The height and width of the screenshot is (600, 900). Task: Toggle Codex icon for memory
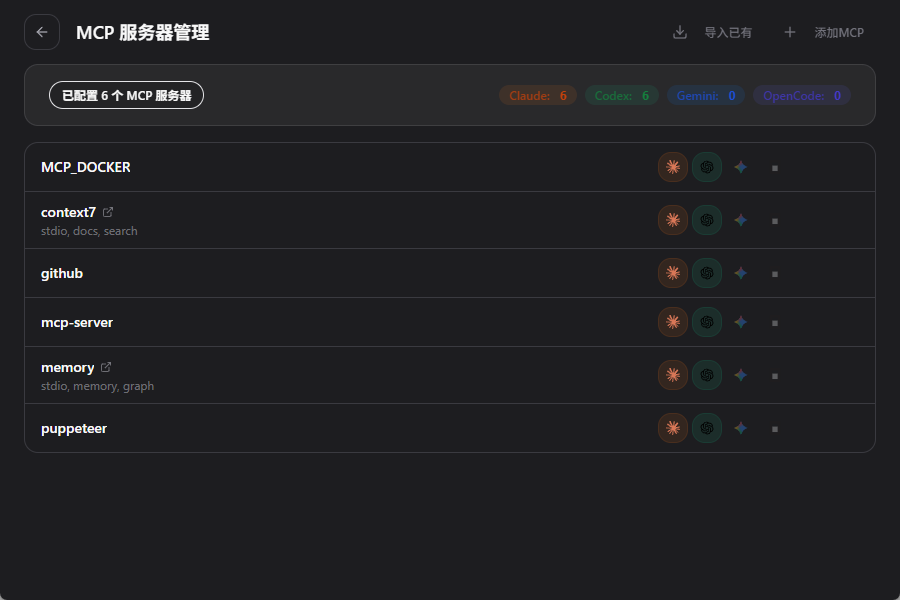pos(707,375)
